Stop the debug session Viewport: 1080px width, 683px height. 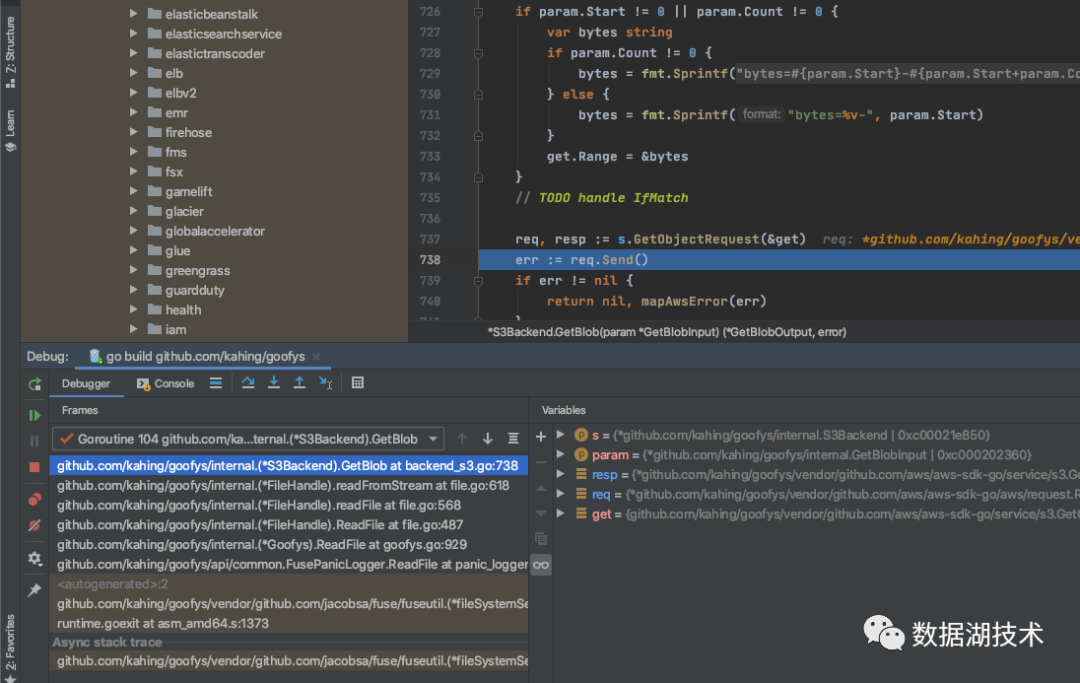[x=34, y=467]
